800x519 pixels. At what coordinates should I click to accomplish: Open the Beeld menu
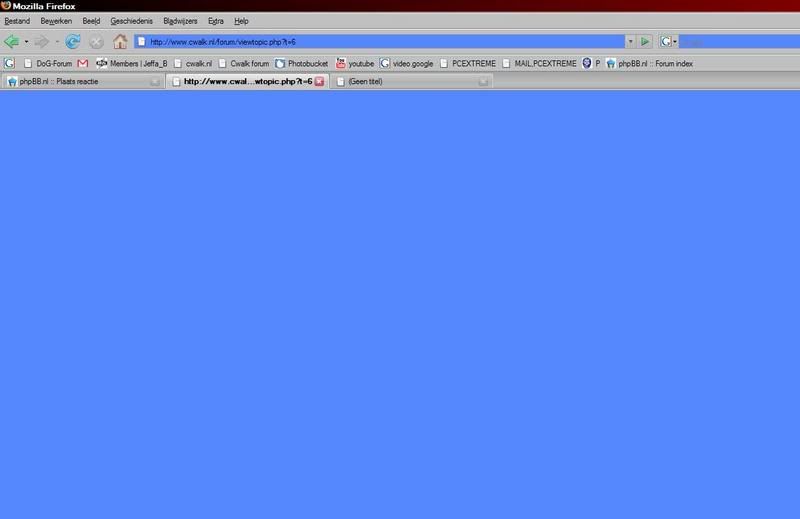(x=91, y=21)
